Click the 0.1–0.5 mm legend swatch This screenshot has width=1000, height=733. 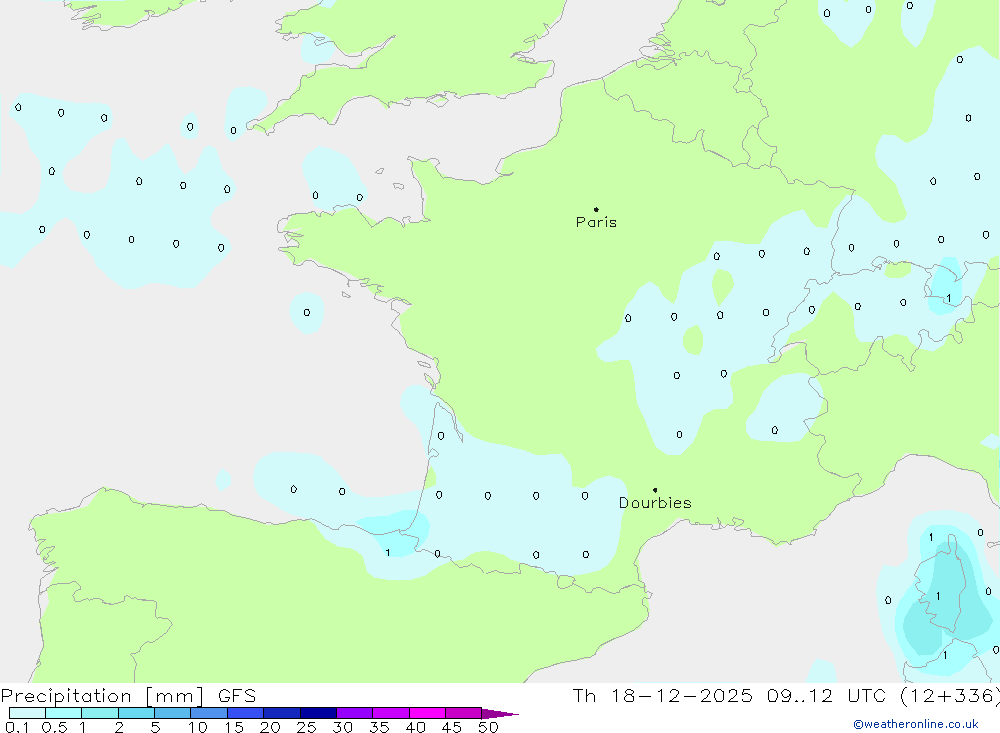click(x=27, y=713)
